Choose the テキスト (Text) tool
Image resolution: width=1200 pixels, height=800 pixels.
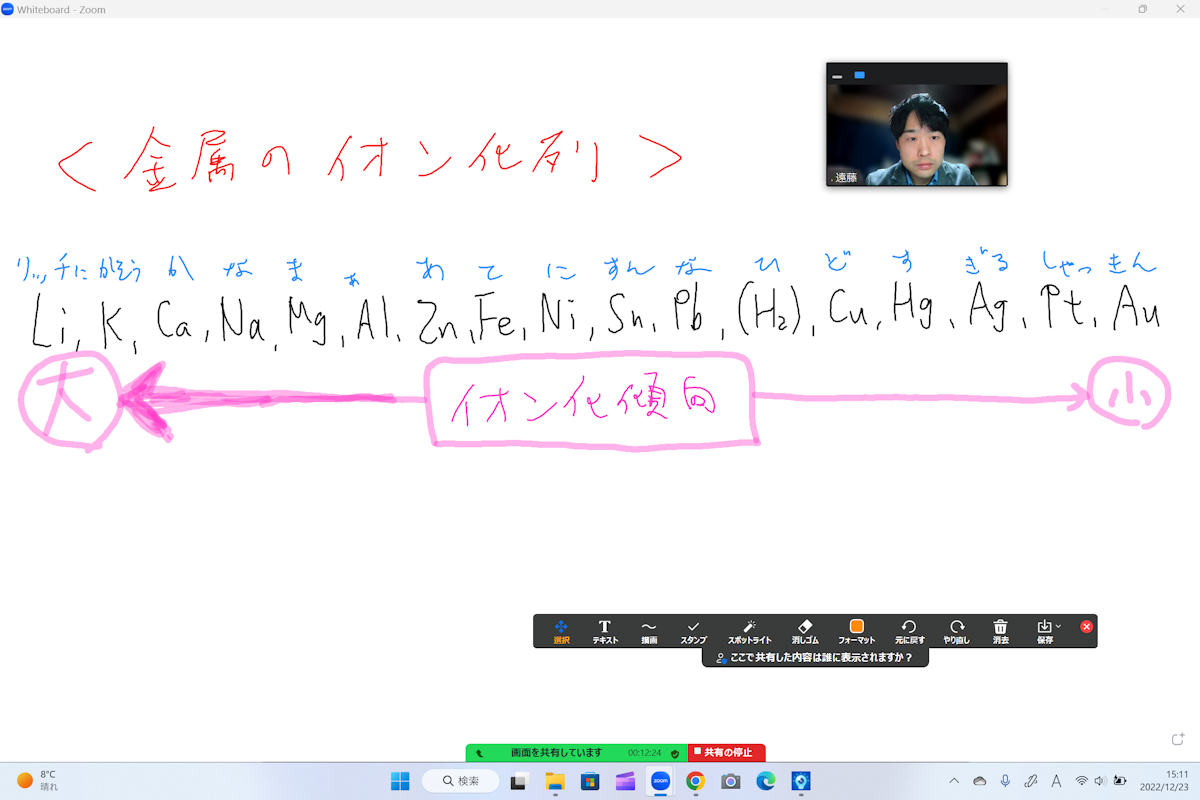coord(605,630)
